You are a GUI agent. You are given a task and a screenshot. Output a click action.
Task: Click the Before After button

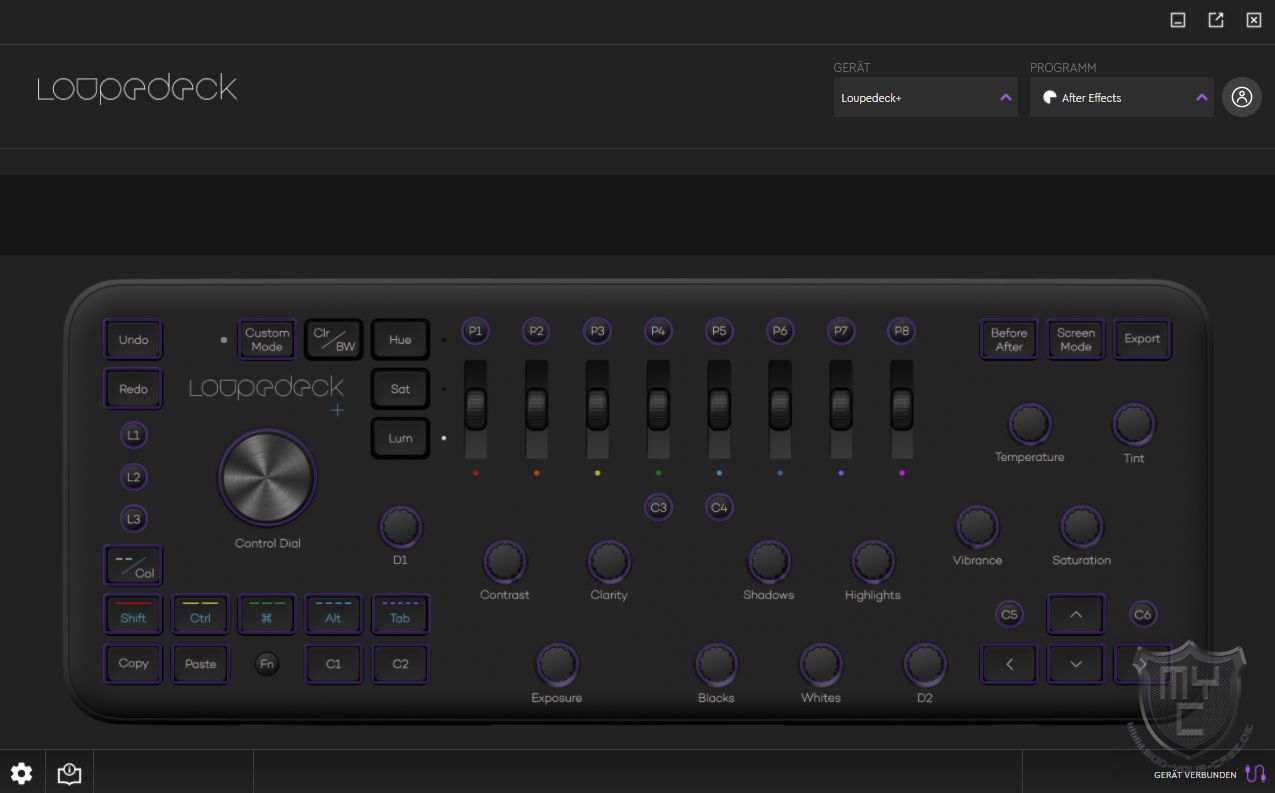pos(1009,340)
